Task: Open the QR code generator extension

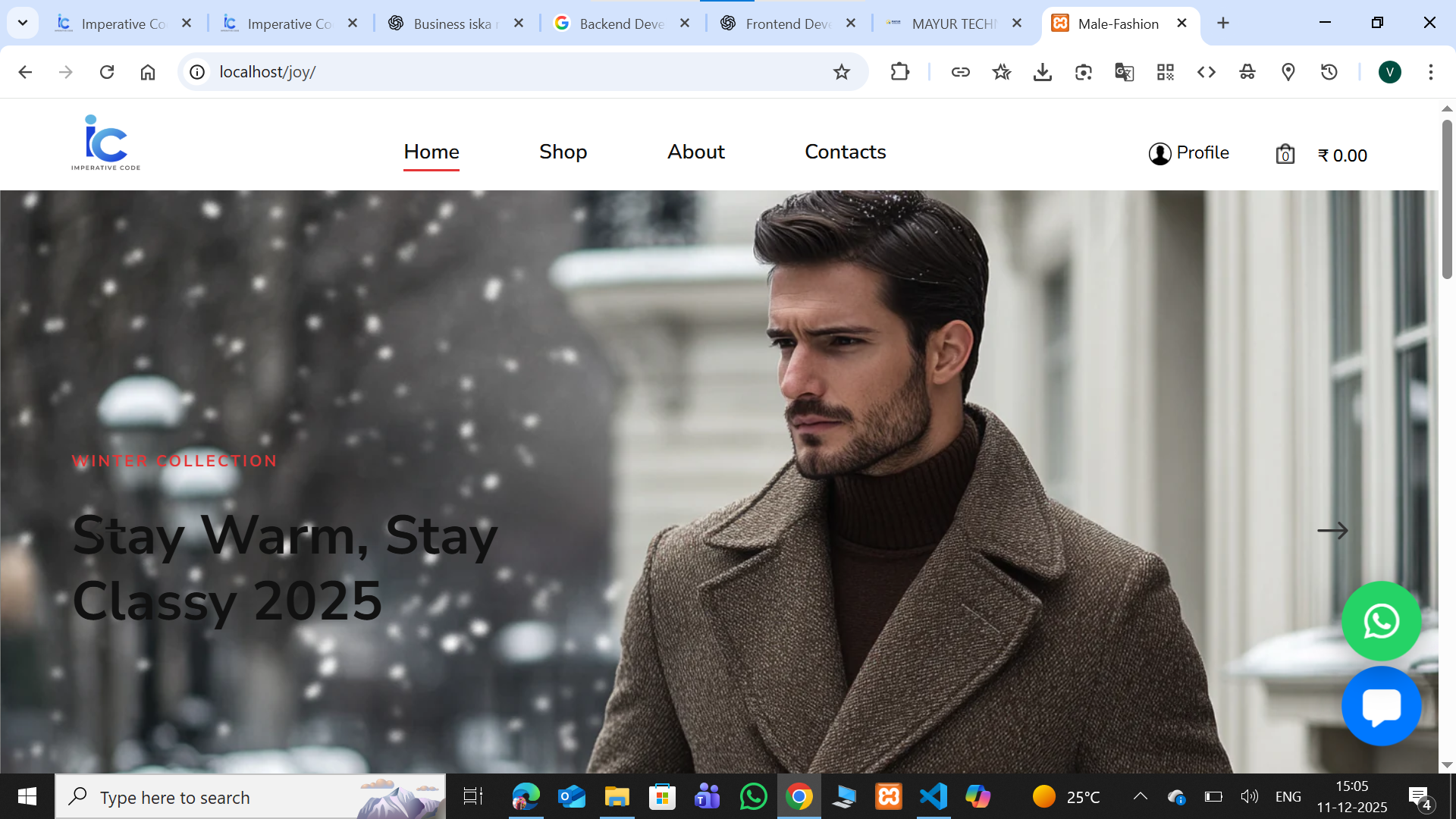Action: tap(1165, 72)
